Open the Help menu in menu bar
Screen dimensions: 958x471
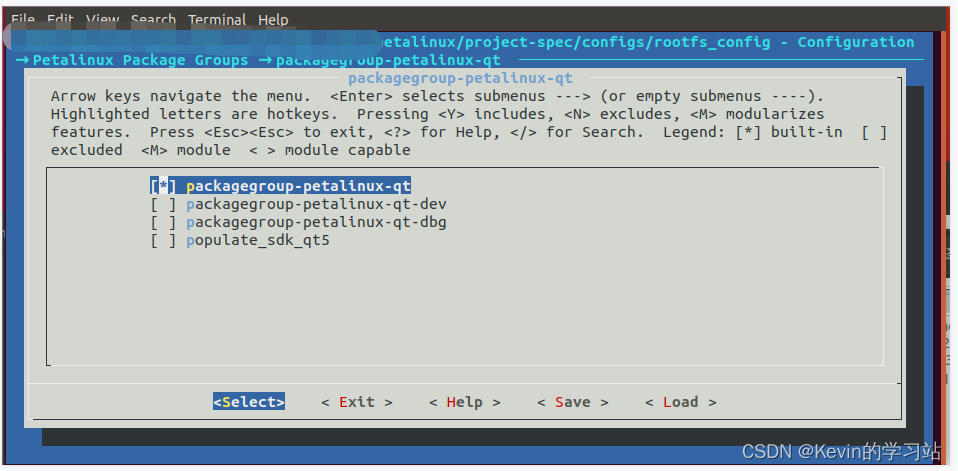[273, 20]
